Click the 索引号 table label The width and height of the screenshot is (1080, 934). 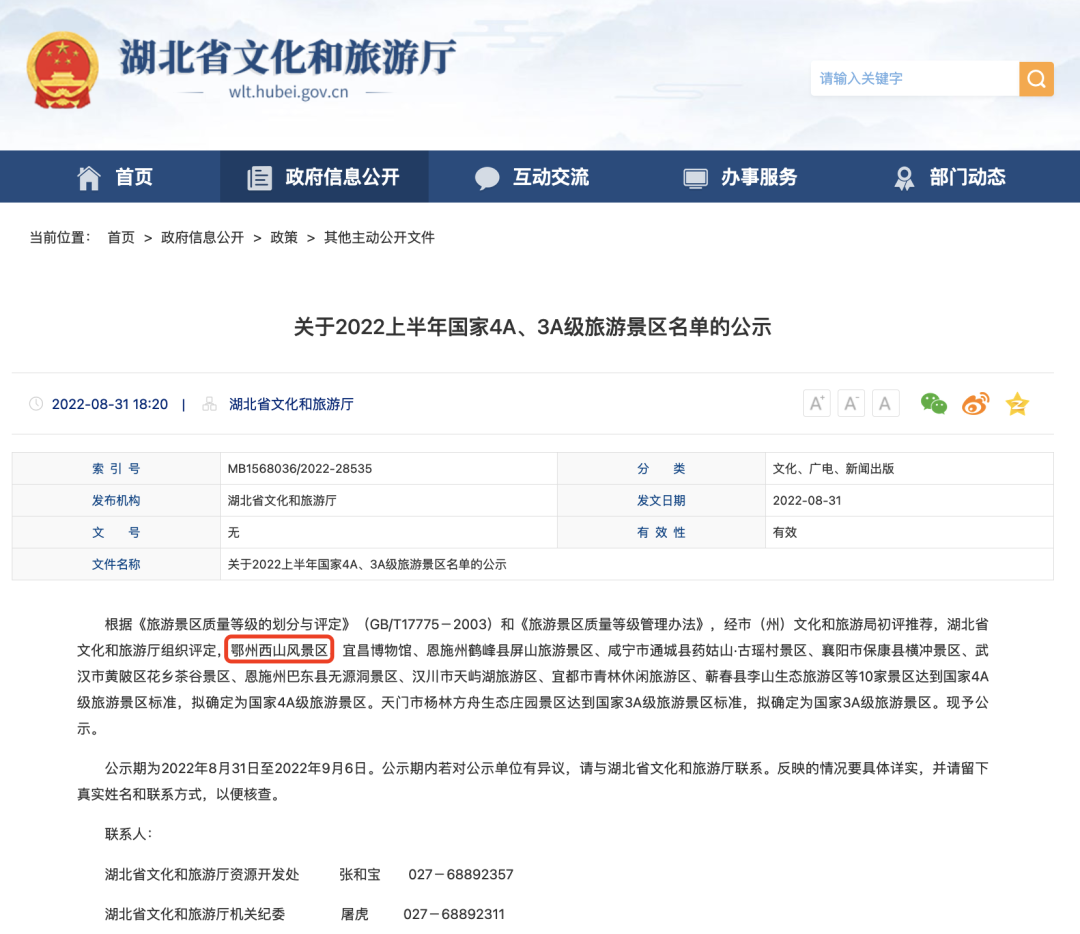[116, 468]
